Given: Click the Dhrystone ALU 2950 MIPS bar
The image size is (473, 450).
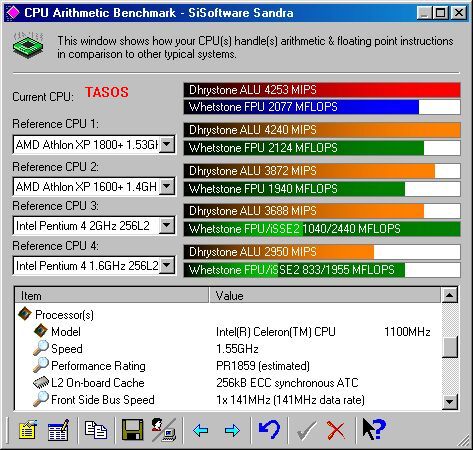Looking at the screenshot, I should (x=322, y=252).
